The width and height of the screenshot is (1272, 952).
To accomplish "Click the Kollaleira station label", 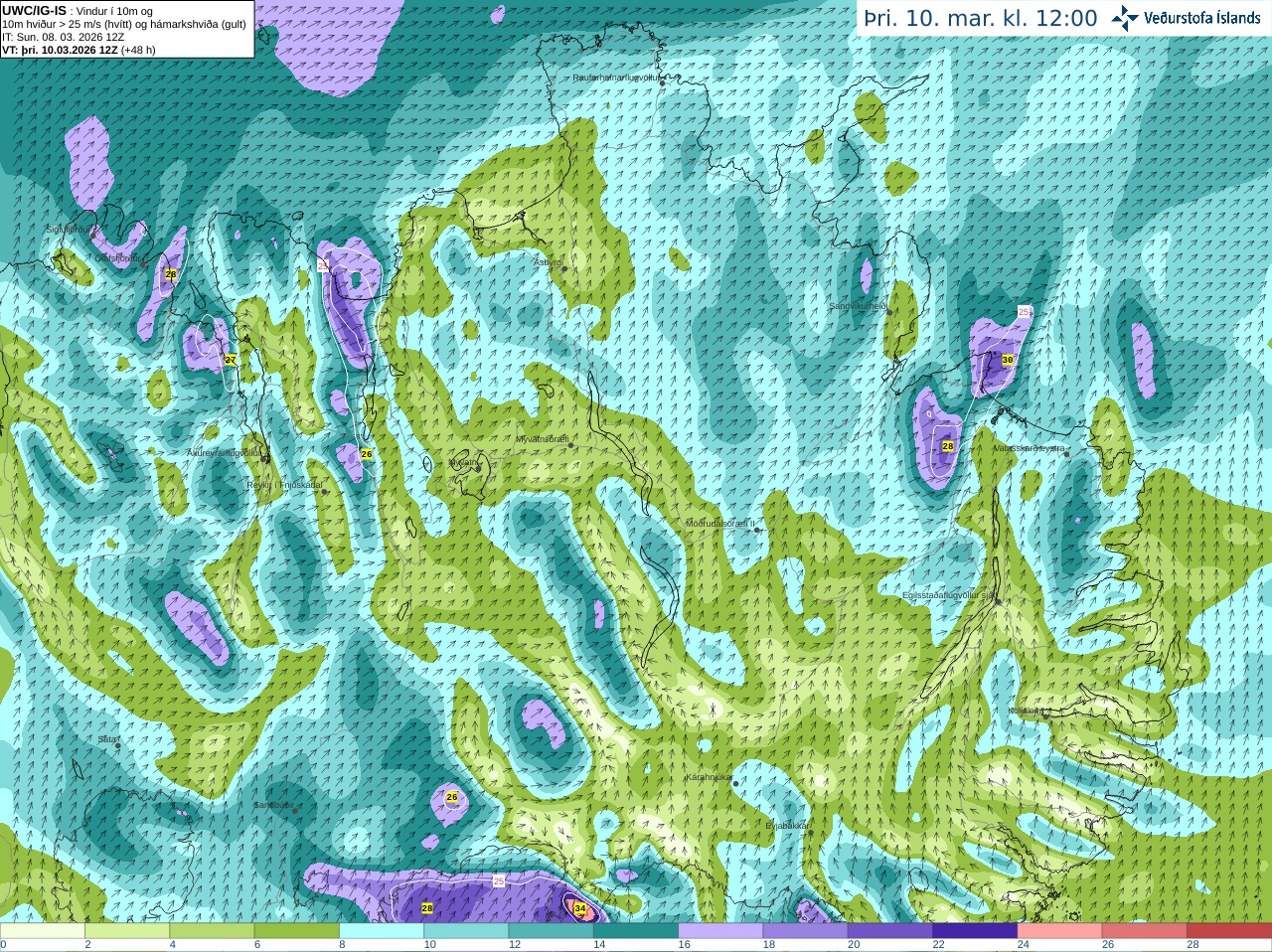I will 1026,711.
